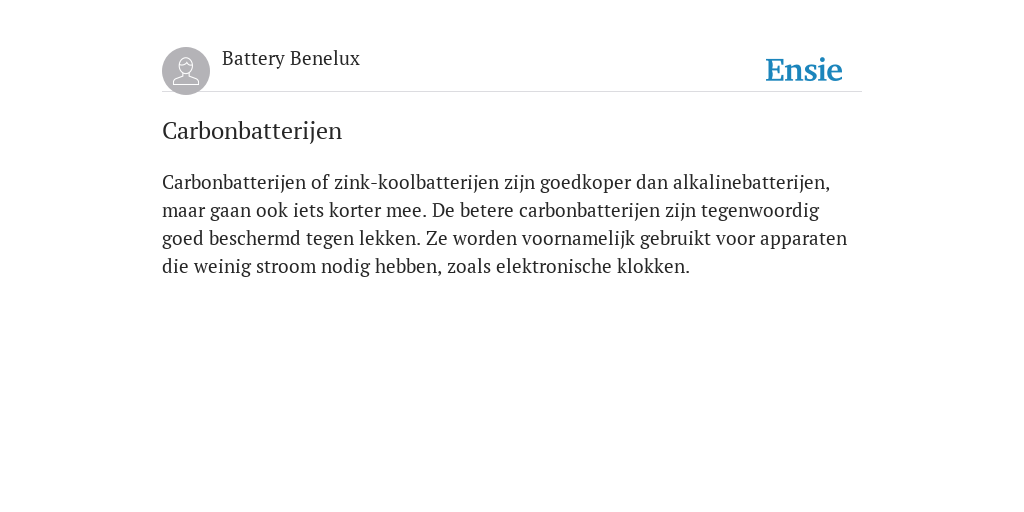Click the word "Benelux" in author name
The image size is (1024, 512).
325,59
